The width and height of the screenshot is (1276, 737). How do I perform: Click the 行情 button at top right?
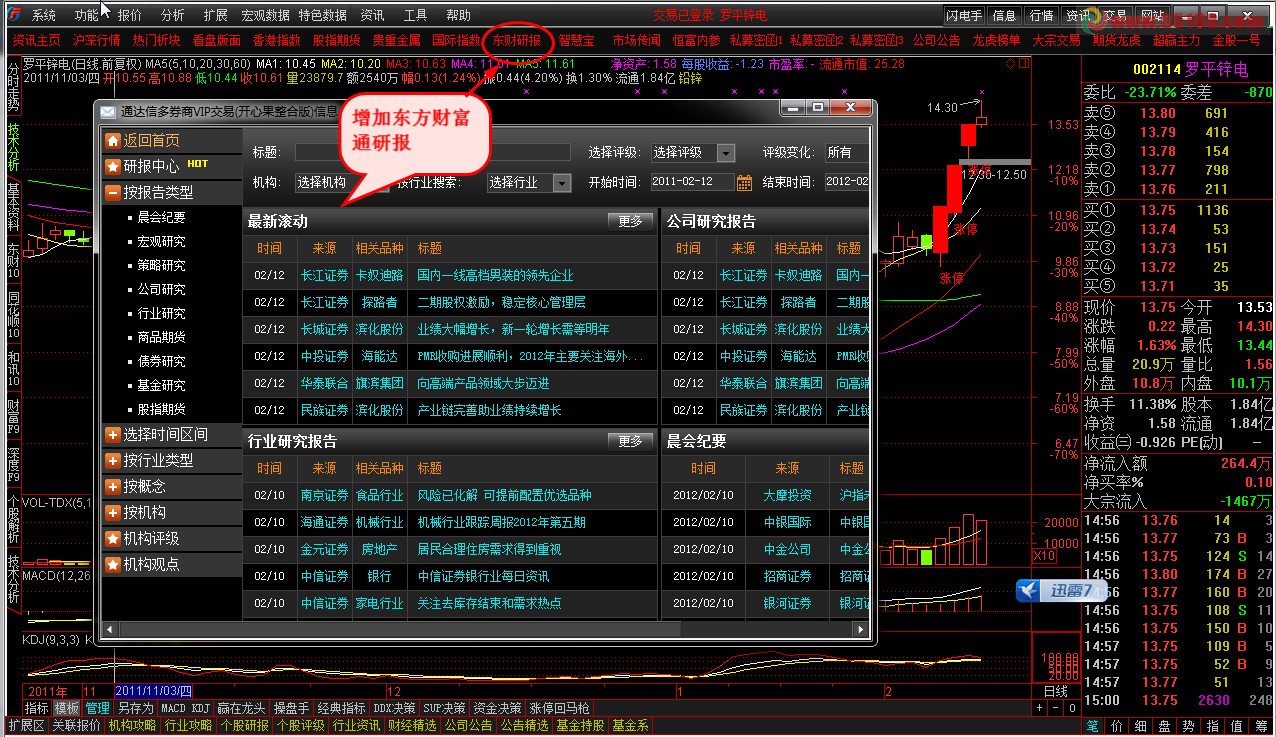(1041, 16)
